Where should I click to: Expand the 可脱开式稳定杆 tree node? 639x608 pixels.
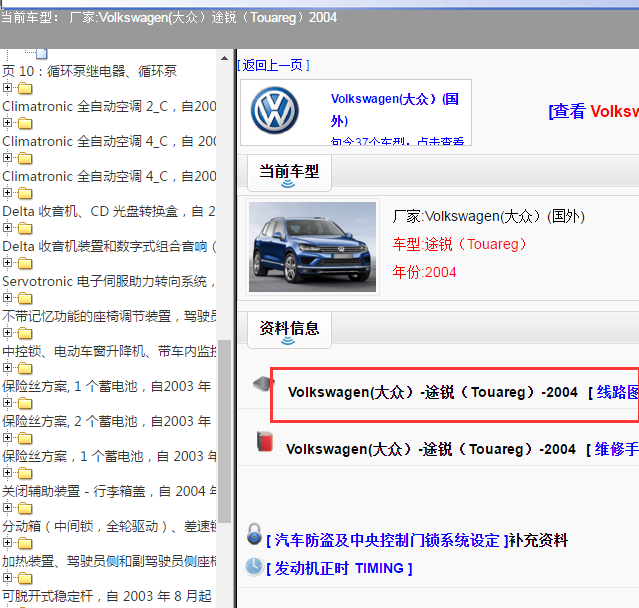[7, 578]
